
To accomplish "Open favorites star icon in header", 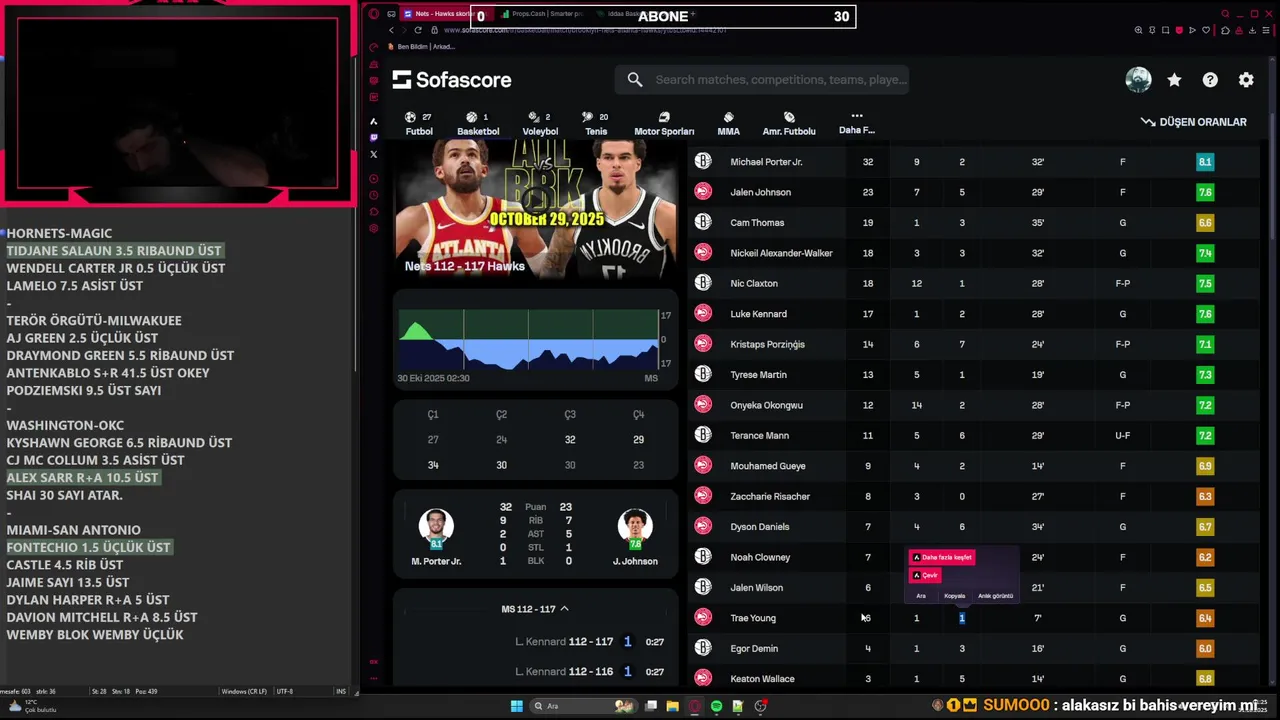I will click(x=1174, y=80).
